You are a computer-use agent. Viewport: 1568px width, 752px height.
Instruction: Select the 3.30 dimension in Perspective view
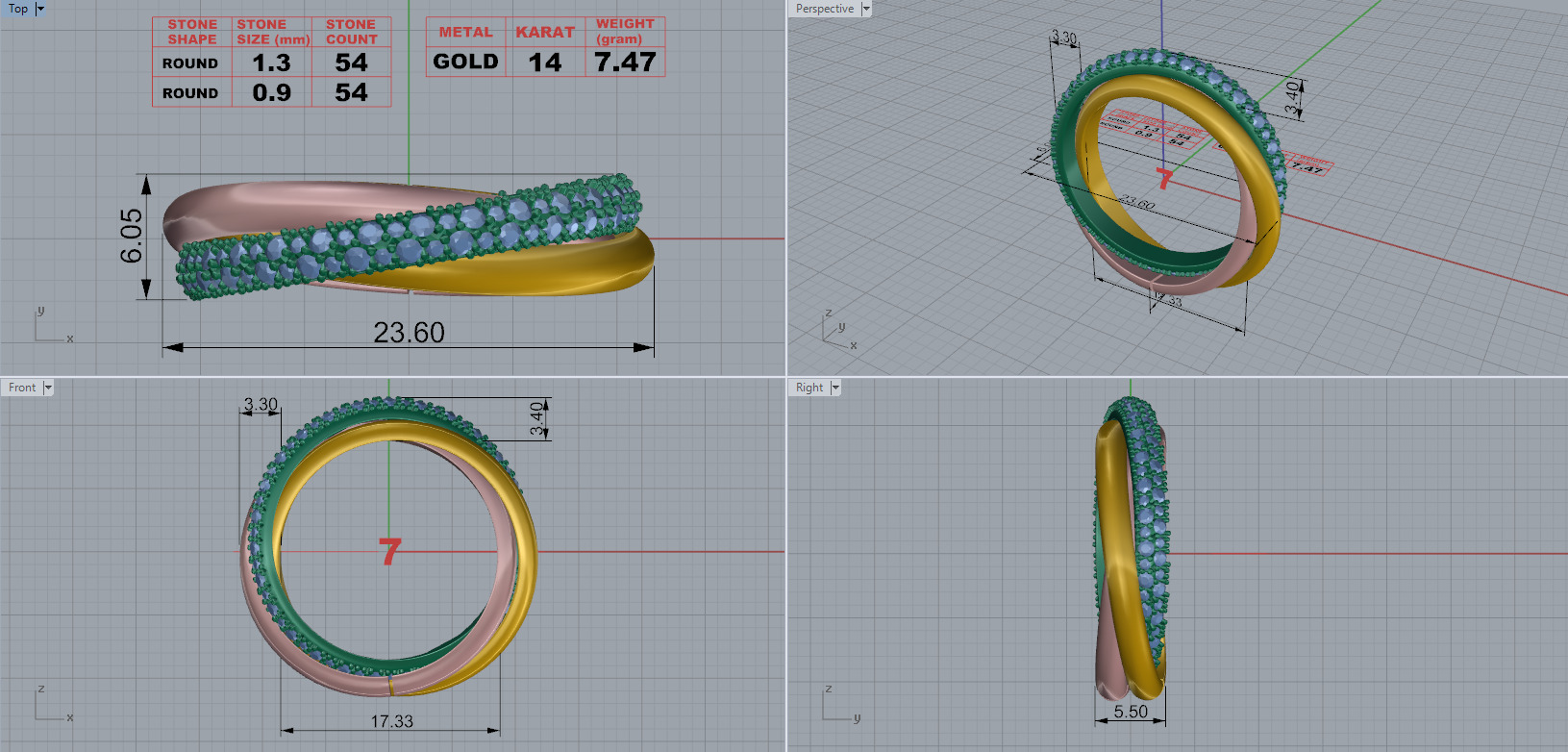[x=1063, y=38]
